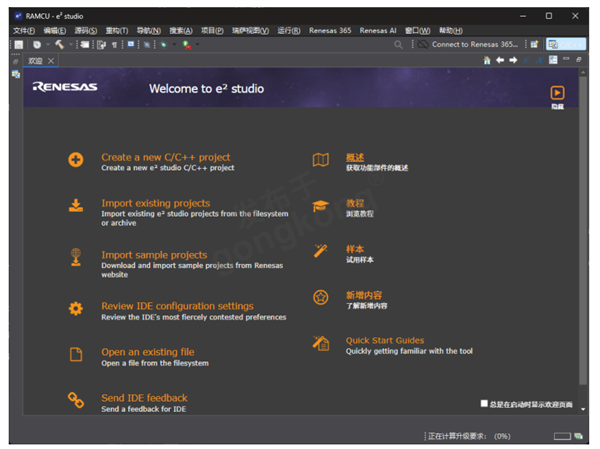Viewport: 600px width, 449px height.
Task: Click the orange plus circle icon
Action: point(76,160)
